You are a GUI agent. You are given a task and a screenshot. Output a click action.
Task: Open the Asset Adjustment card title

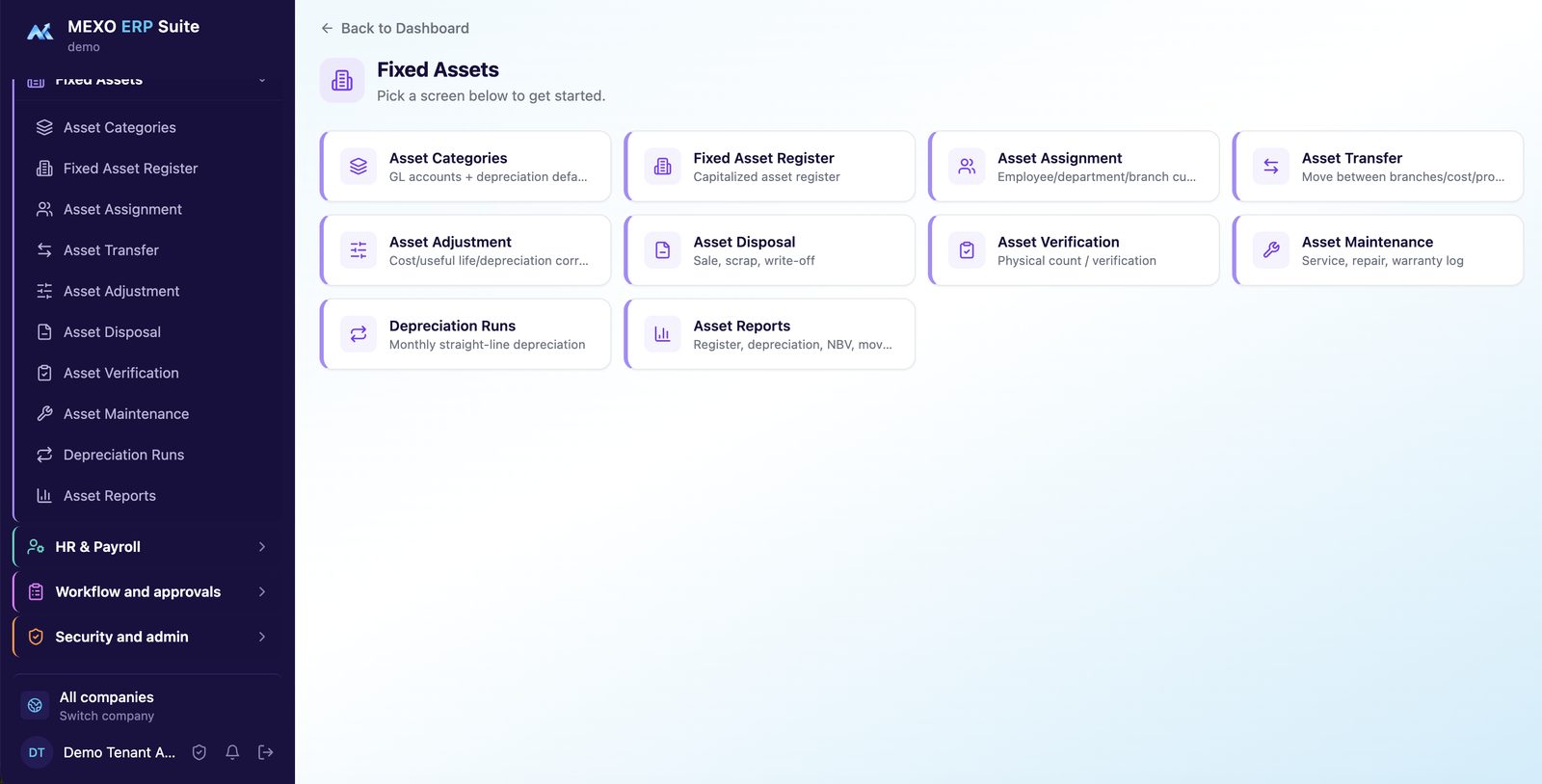point(450,242)
